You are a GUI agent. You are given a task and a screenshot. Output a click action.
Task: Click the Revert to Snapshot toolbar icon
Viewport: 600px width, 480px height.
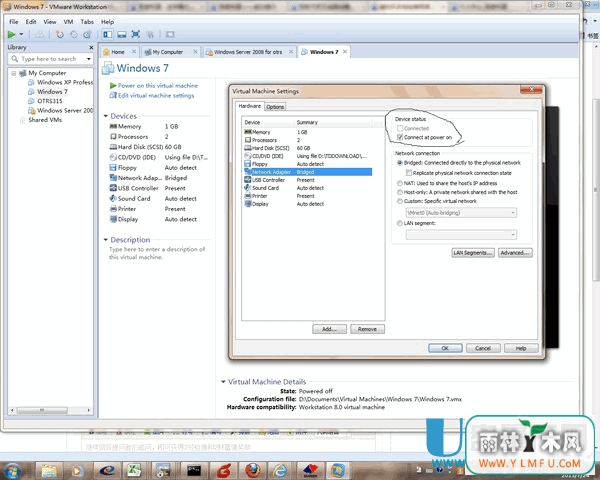tap(74, 34)
